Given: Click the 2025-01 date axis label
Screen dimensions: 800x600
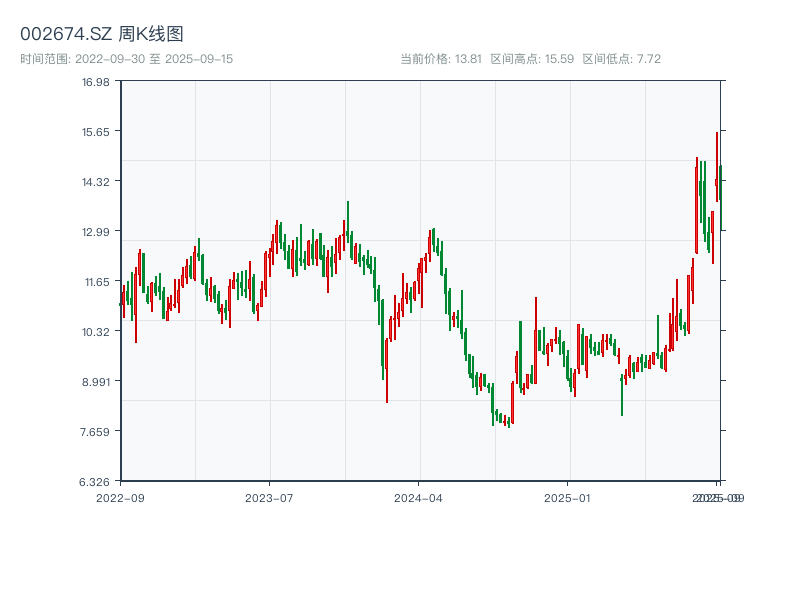Looking at the screenshot, I should [568, 497].
